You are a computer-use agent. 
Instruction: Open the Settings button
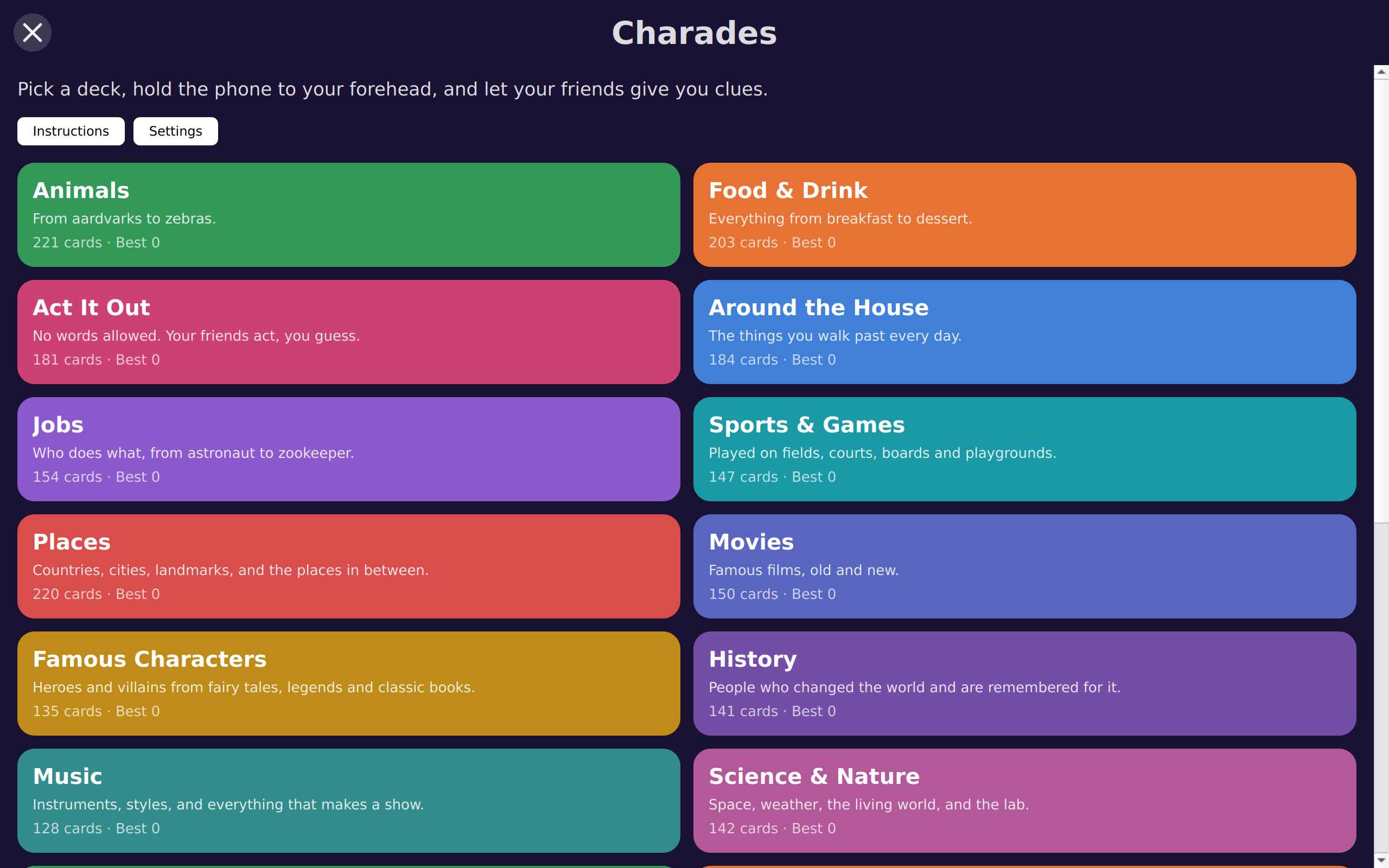[176, 131]
